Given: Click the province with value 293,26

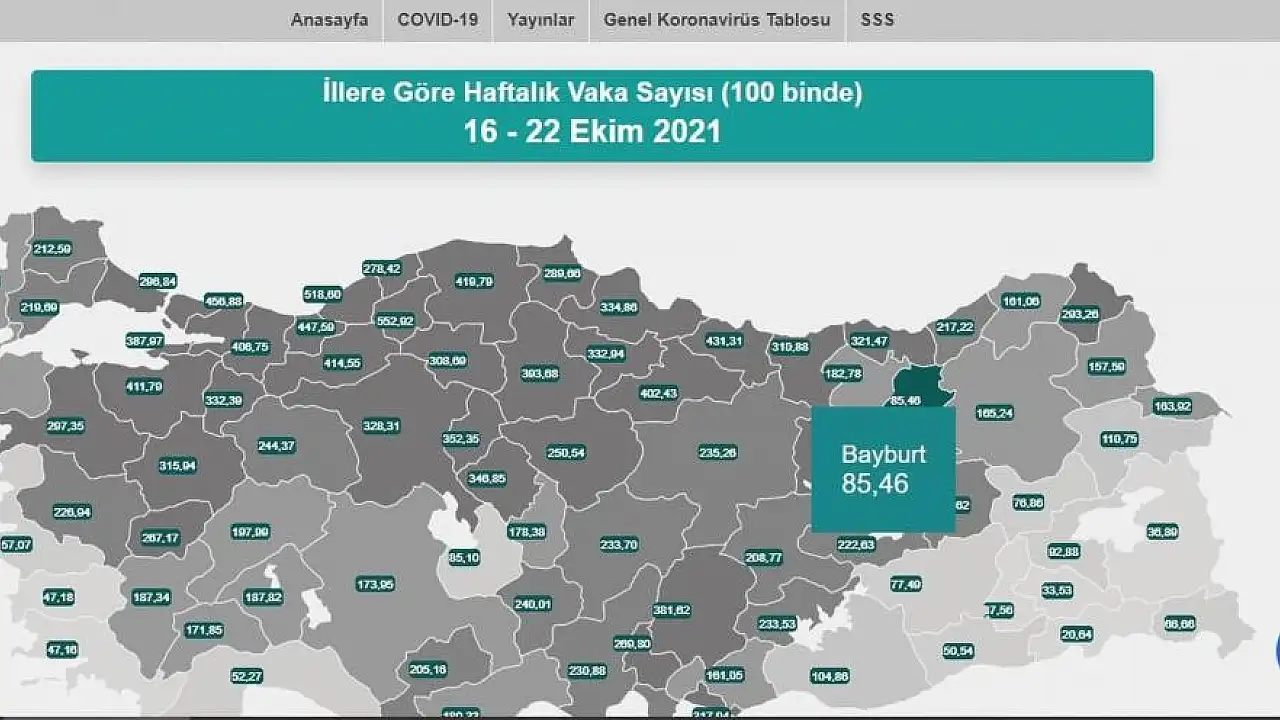Looking at the screenshot, I should coord(1080,313).
